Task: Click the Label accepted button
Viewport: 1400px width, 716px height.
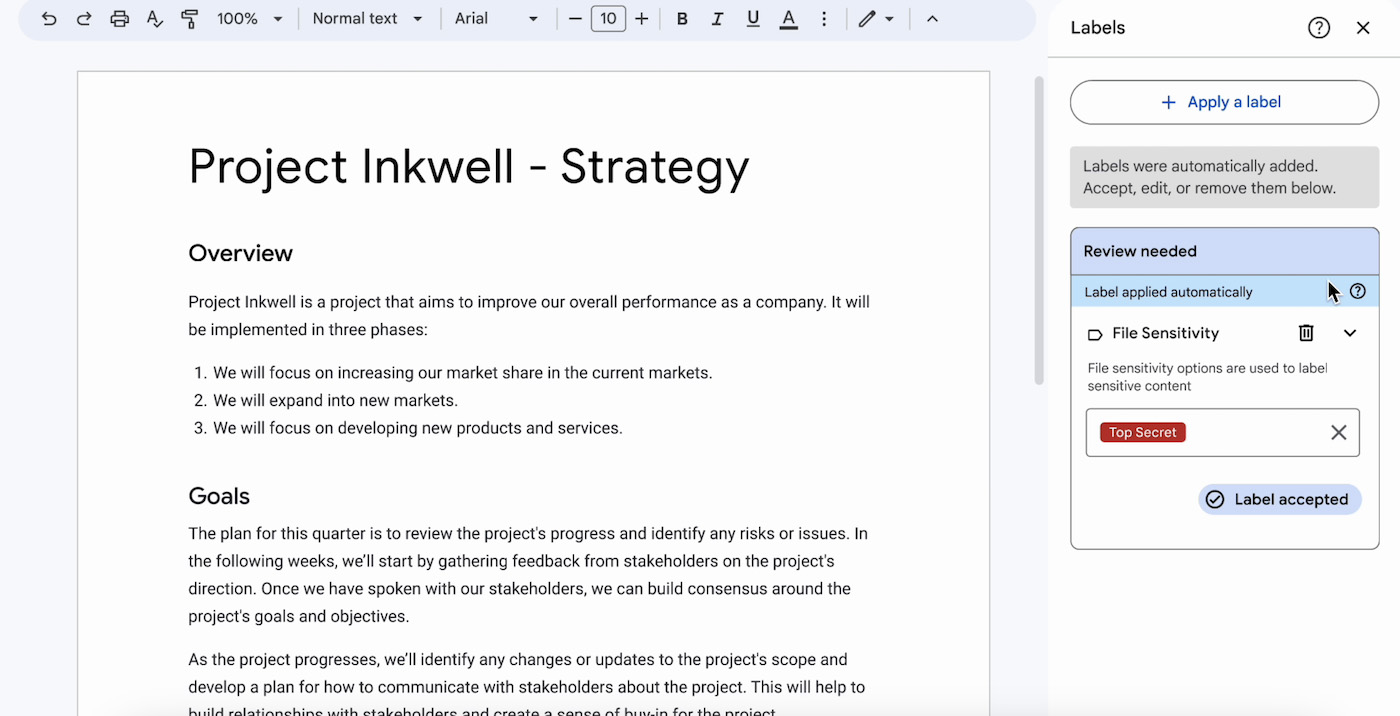Action: 1279,499
